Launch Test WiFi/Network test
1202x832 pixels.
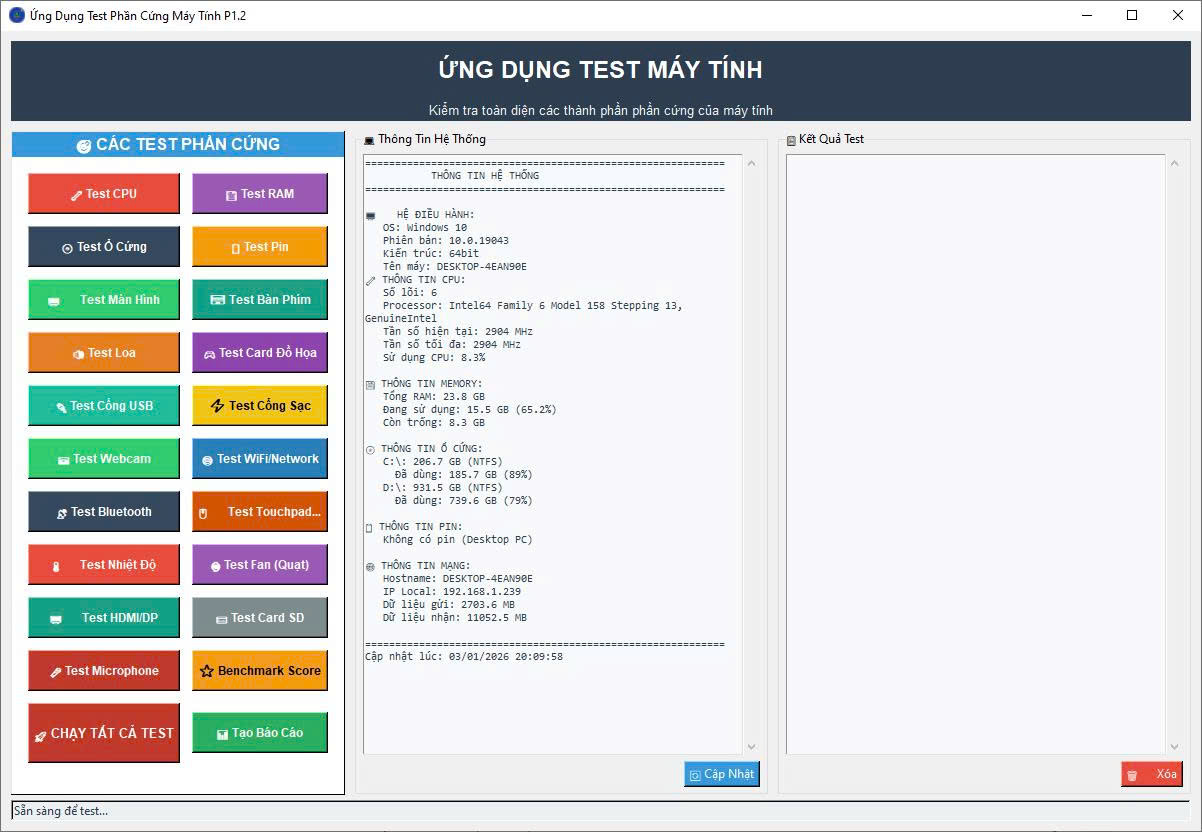coord(259,459)
